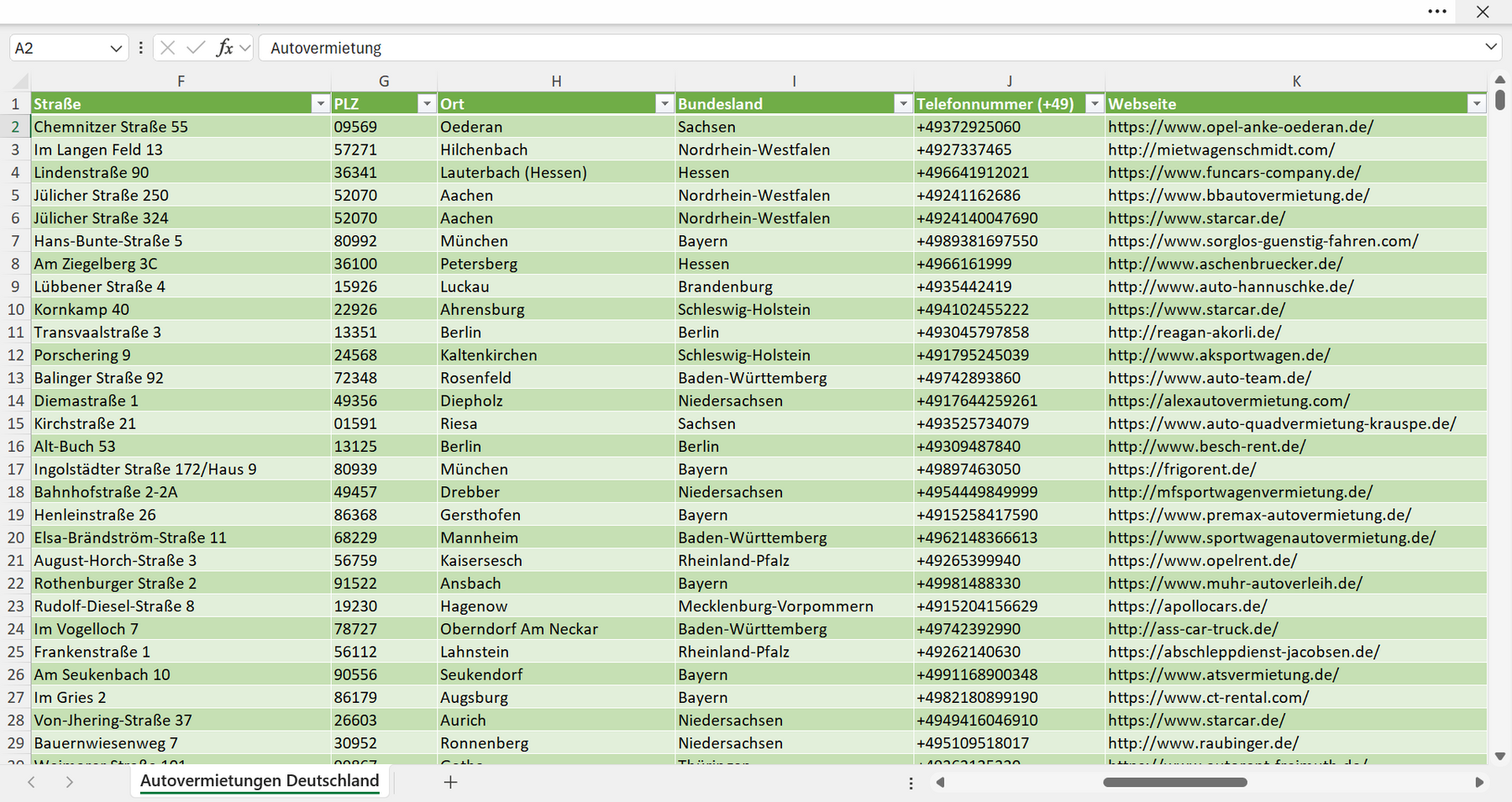Select cell Elsa-Brändström-Straße 11
The width and height of the screenshot is (1512, 802).
pyautogui.click(x=181, y=537)
